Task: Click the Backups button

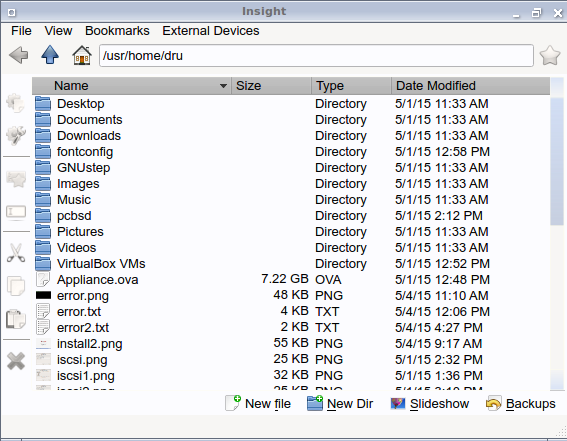Action: pos(521,403)
